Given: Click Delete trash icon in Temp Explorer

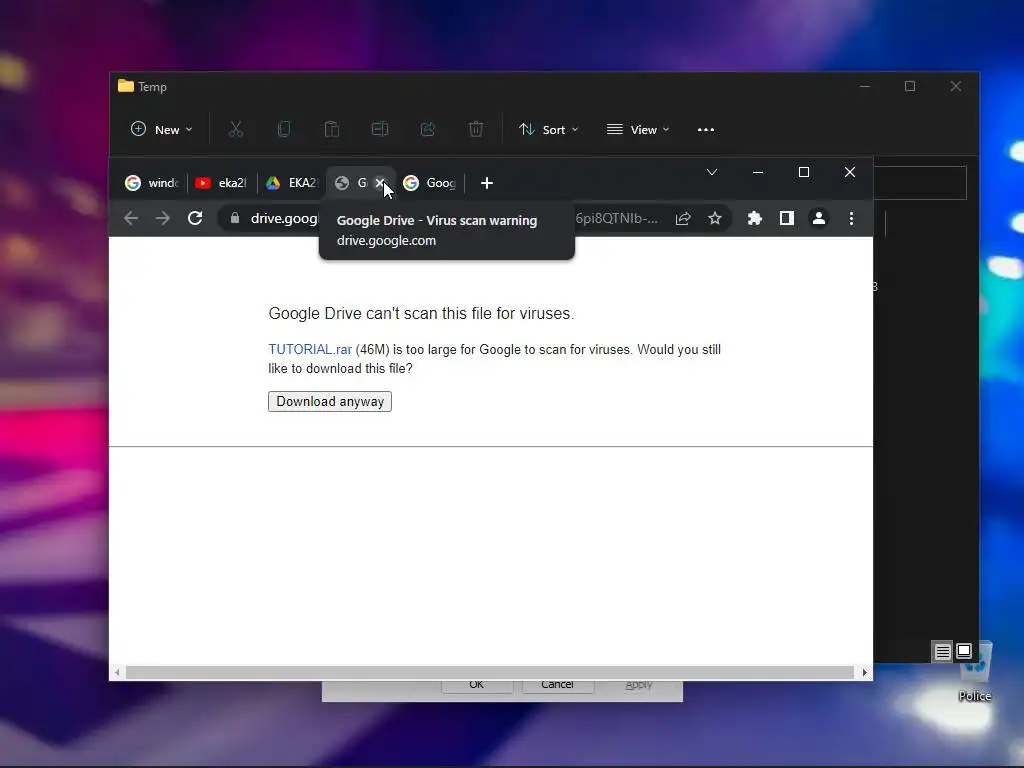Looking at the screenshot, I should (x=476, y=129).
